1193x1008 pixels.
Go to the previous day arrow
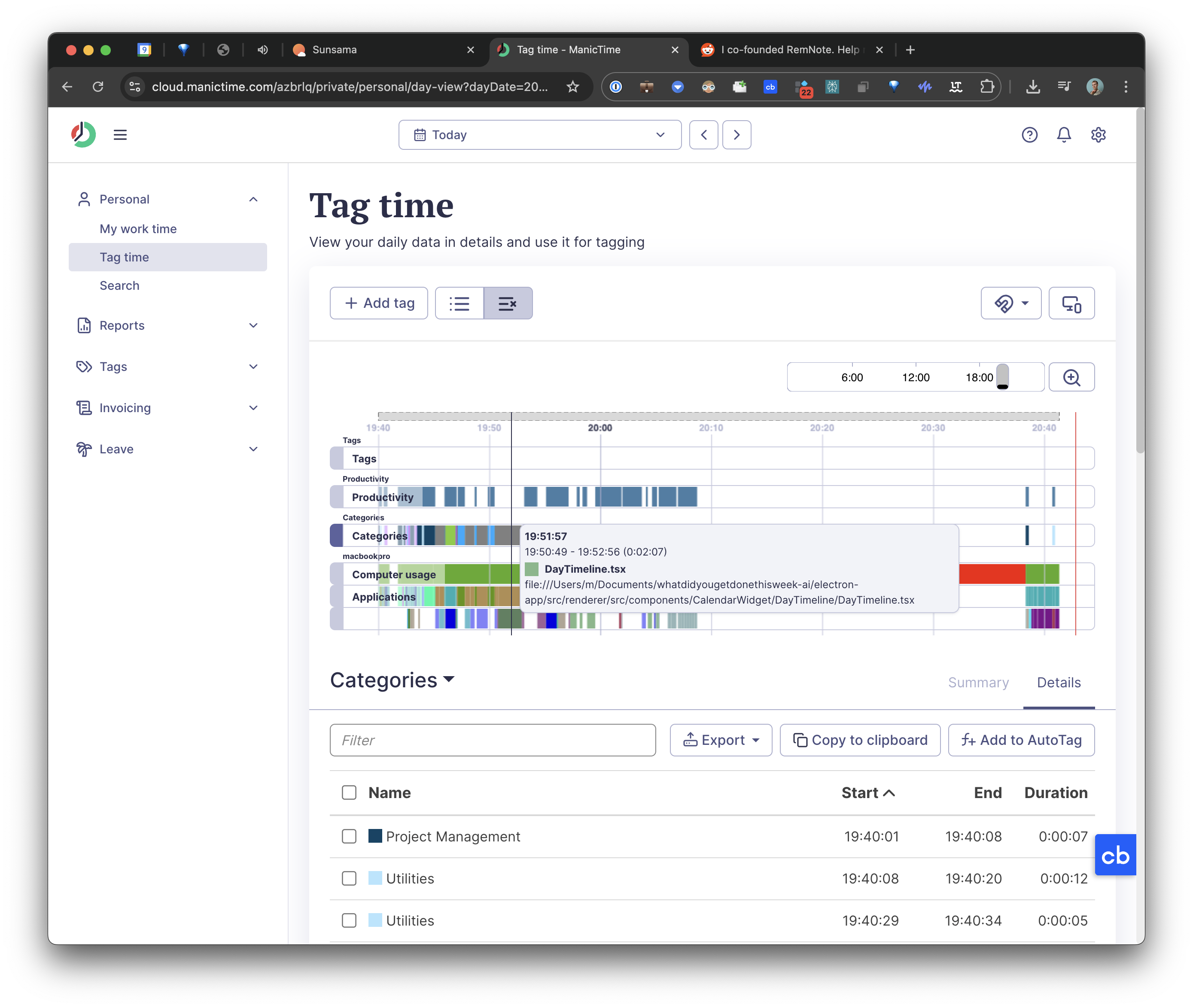click(703, 135)
